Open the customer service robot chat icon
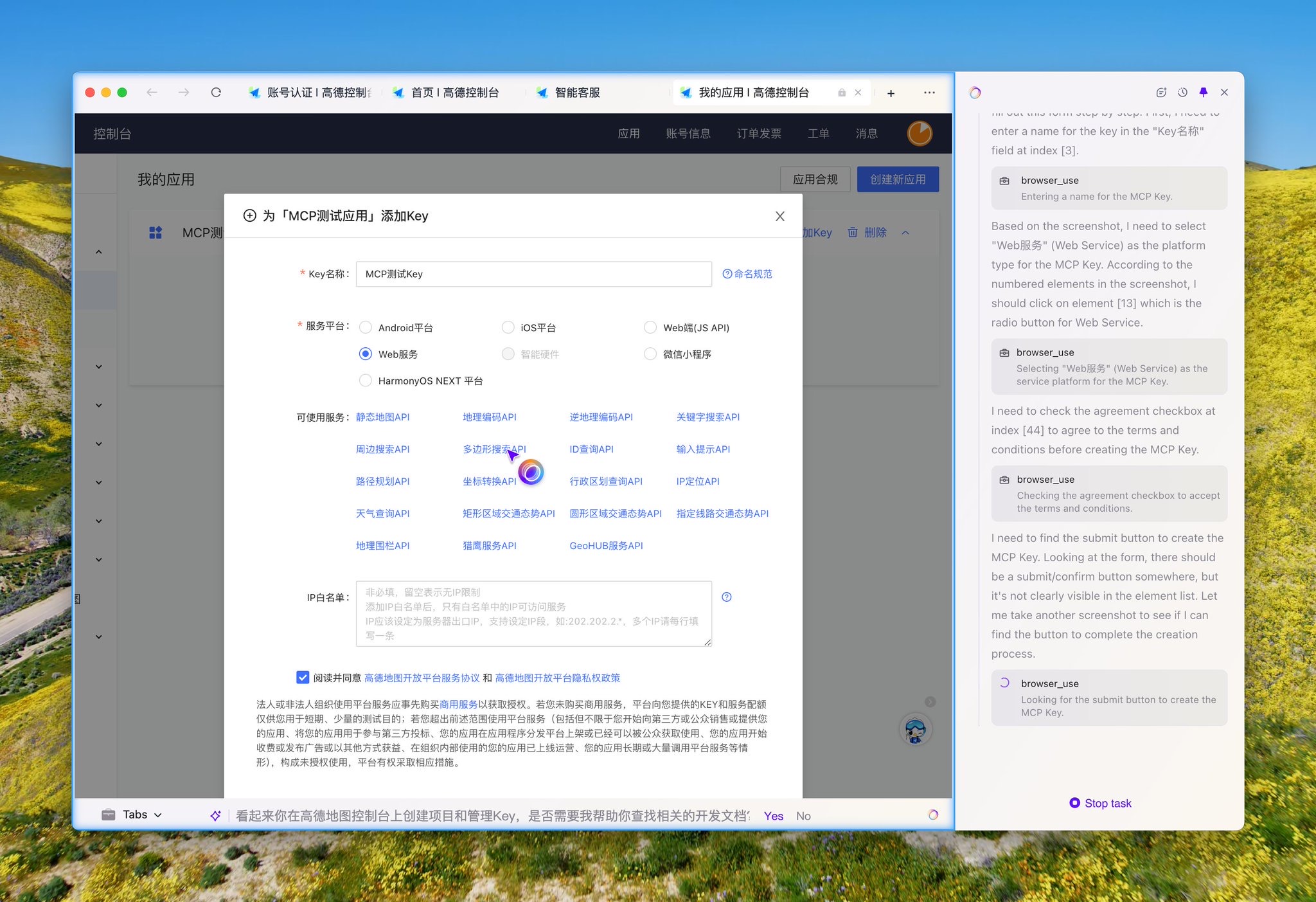The height and width of the screenshot is (902, 1316). [915, 729]
